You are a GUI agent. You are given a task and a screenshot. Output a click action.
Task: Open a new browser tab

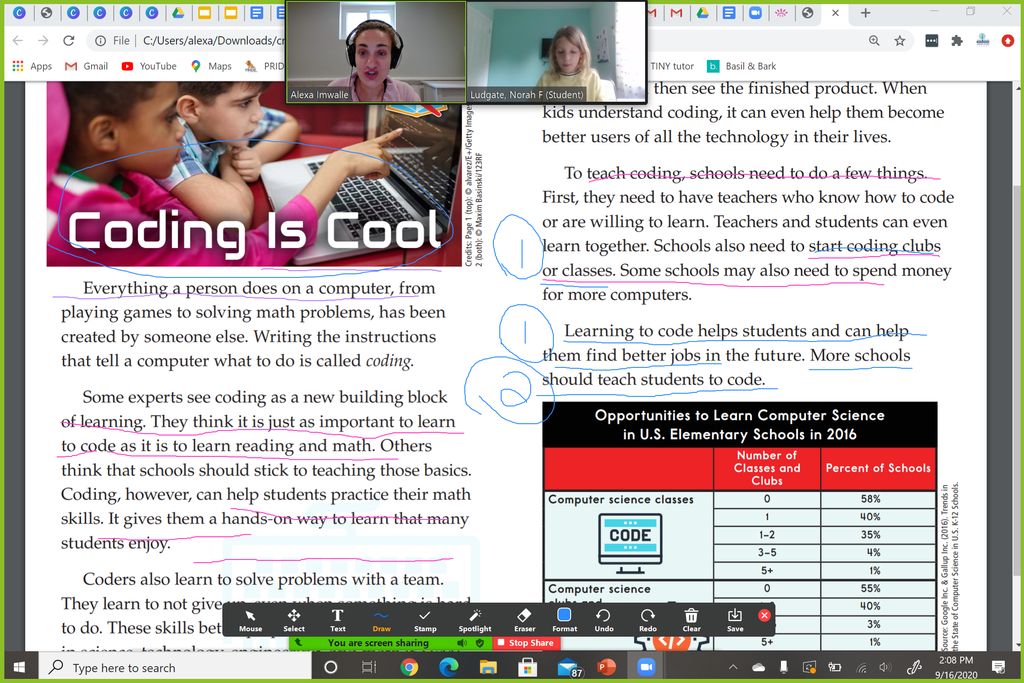pos(865,12)
